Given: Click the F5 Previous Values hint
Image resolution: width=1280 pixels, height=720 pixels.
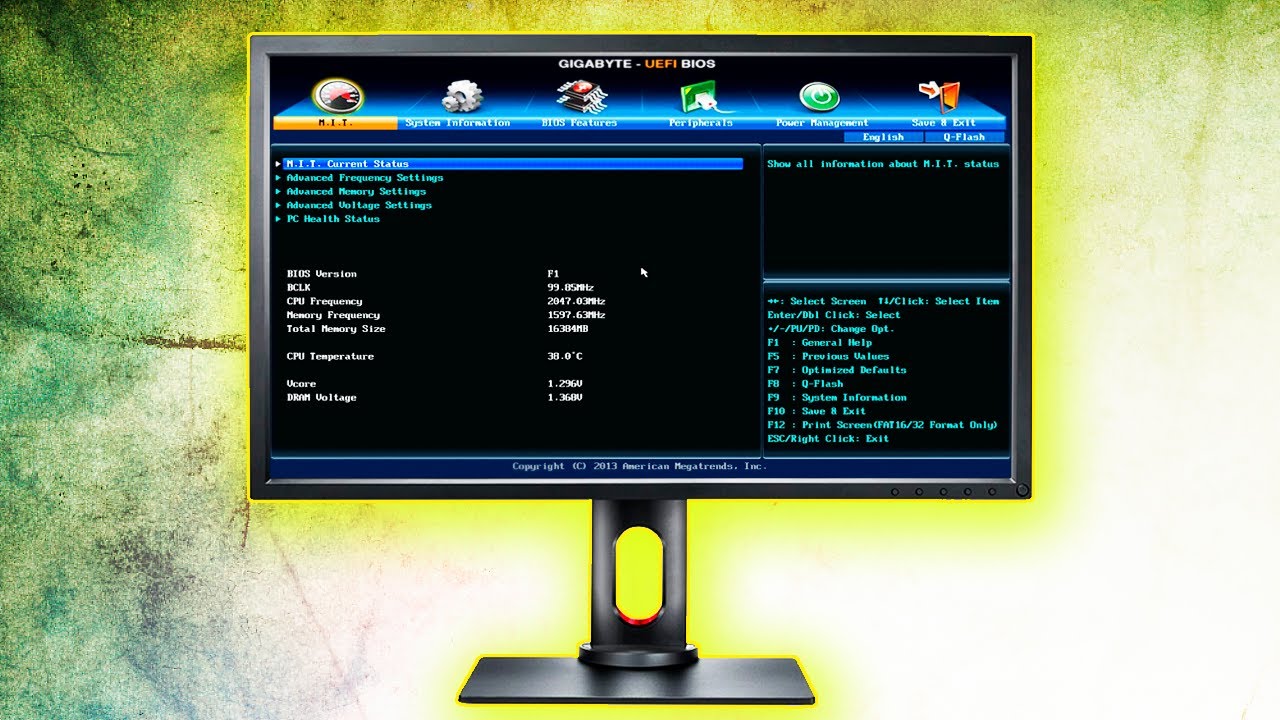Looking at the screenshot, I should pos(828,357).
